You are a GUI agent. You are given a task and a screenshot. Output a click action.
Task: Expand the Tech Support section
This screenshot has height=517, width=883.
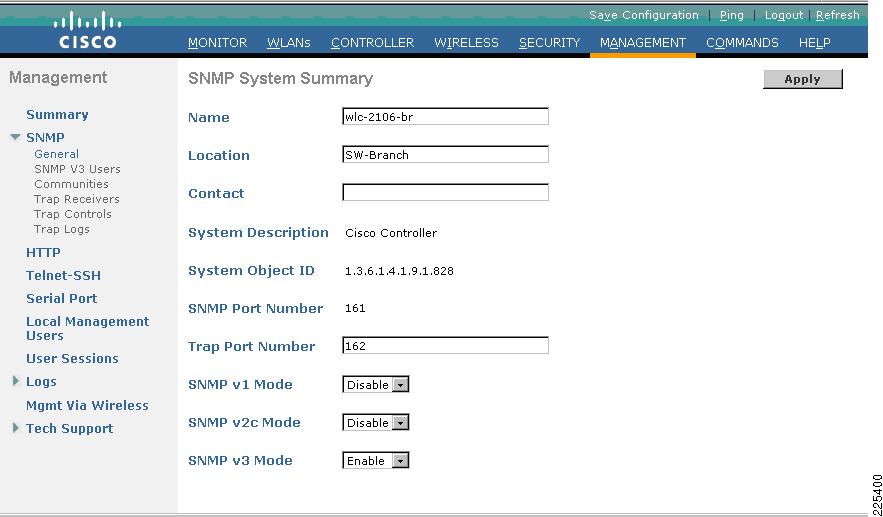coord(16,428)
